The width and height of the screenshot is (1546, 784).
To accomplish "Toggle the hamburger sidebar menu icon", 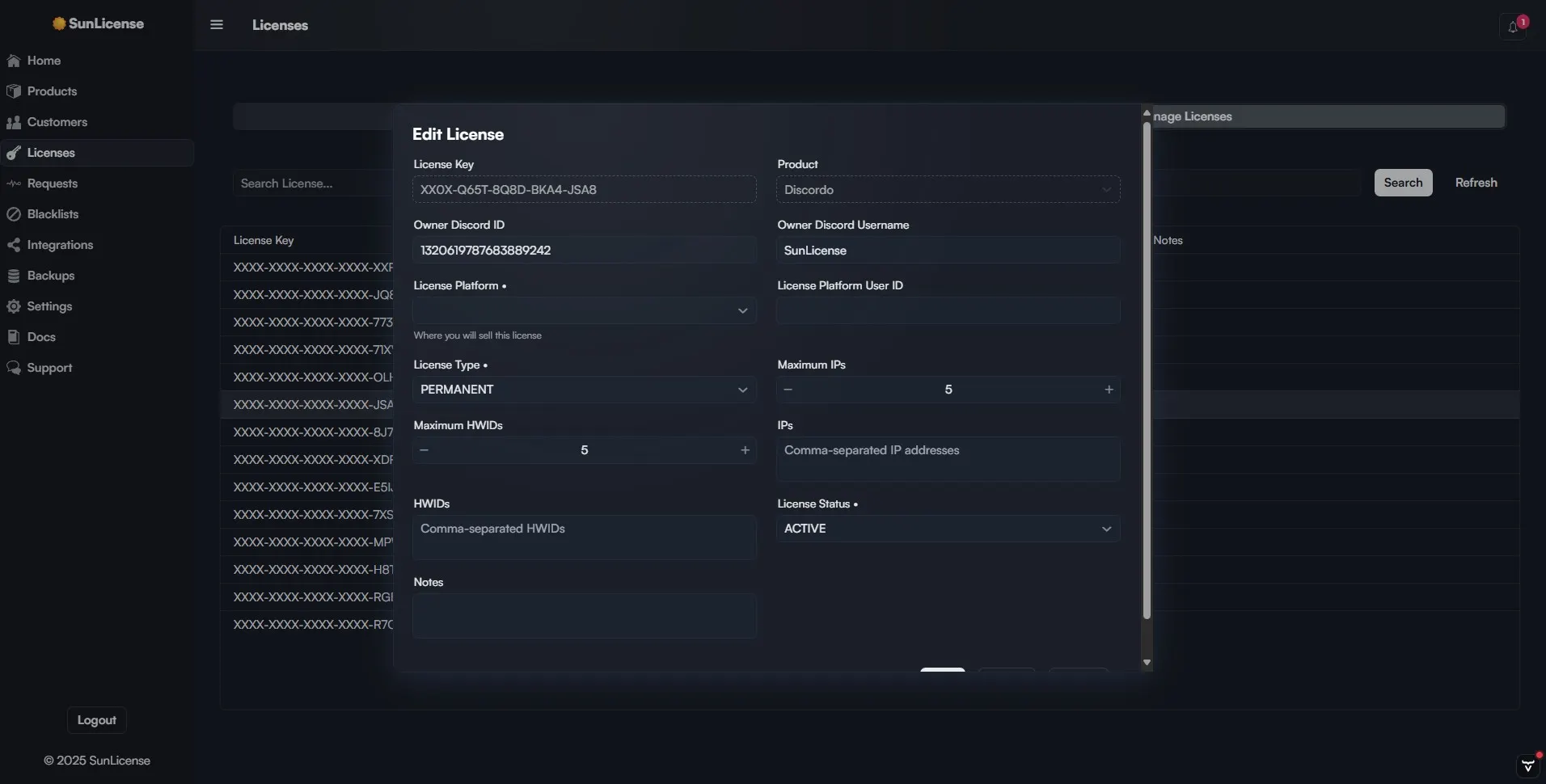I will 217,25.
